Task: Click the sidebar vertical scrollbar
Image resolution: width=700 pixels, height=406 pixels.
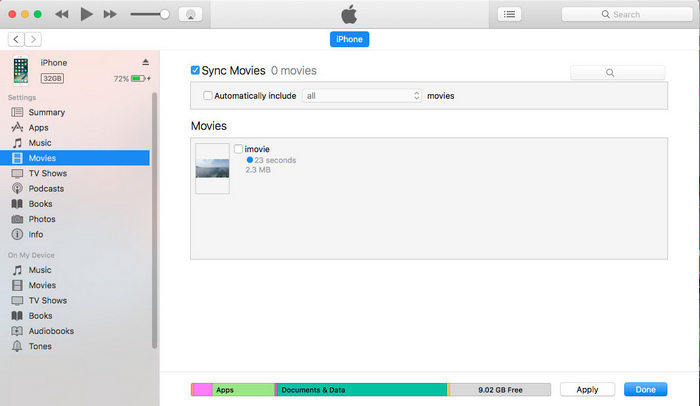Action: (154, 220)
